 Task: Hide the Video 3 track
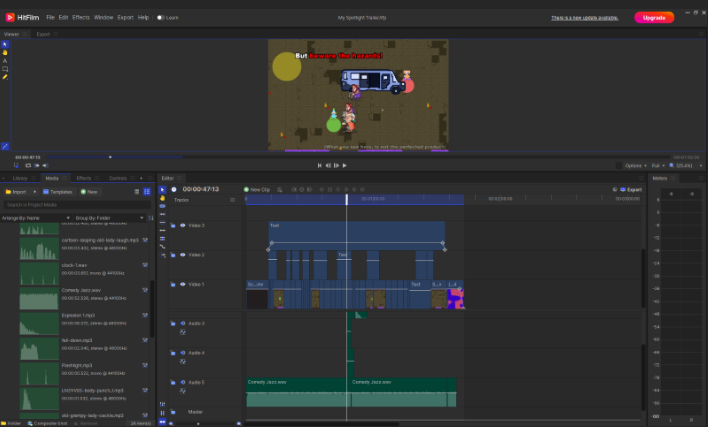coord(183,225)
